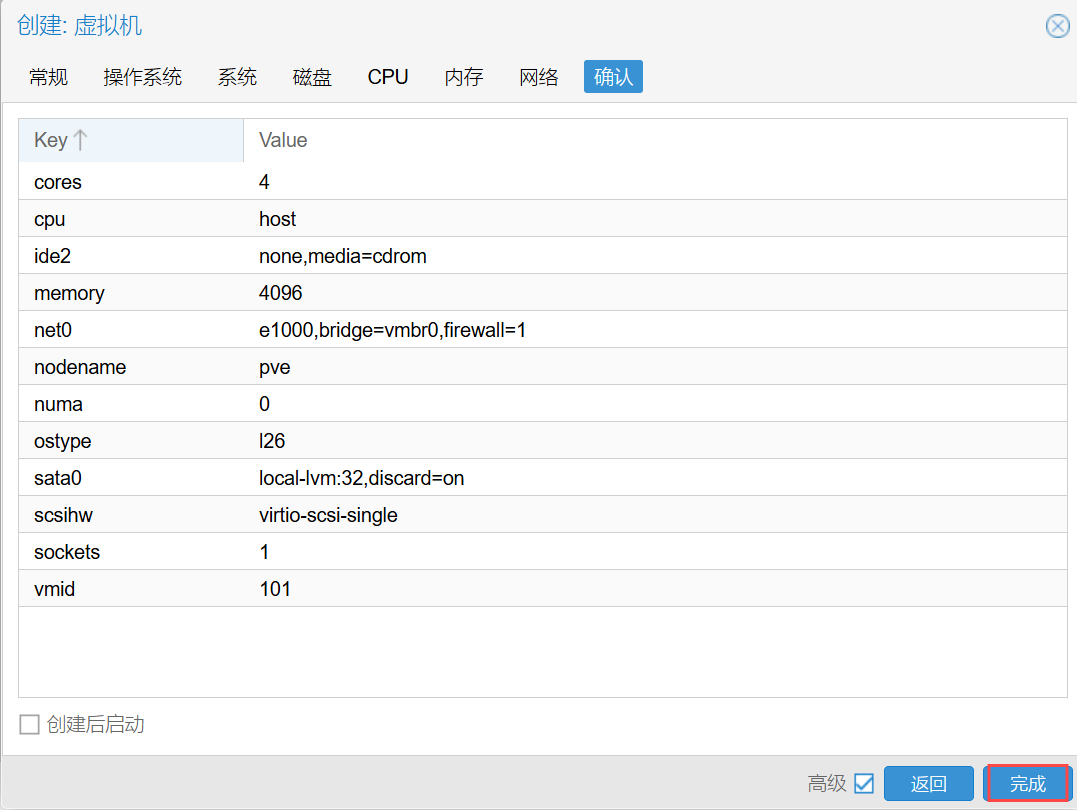Open the 网络 tab

tap(538, 77)
